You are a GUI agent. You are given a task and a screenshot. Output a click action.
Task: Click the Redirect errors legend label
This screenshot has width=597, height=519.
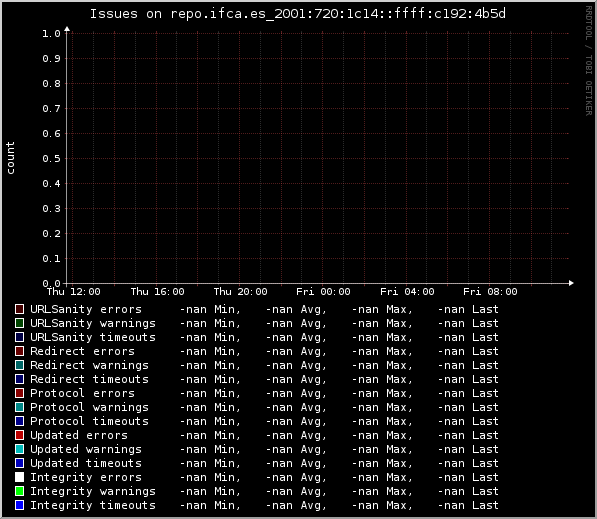[82, 351]
